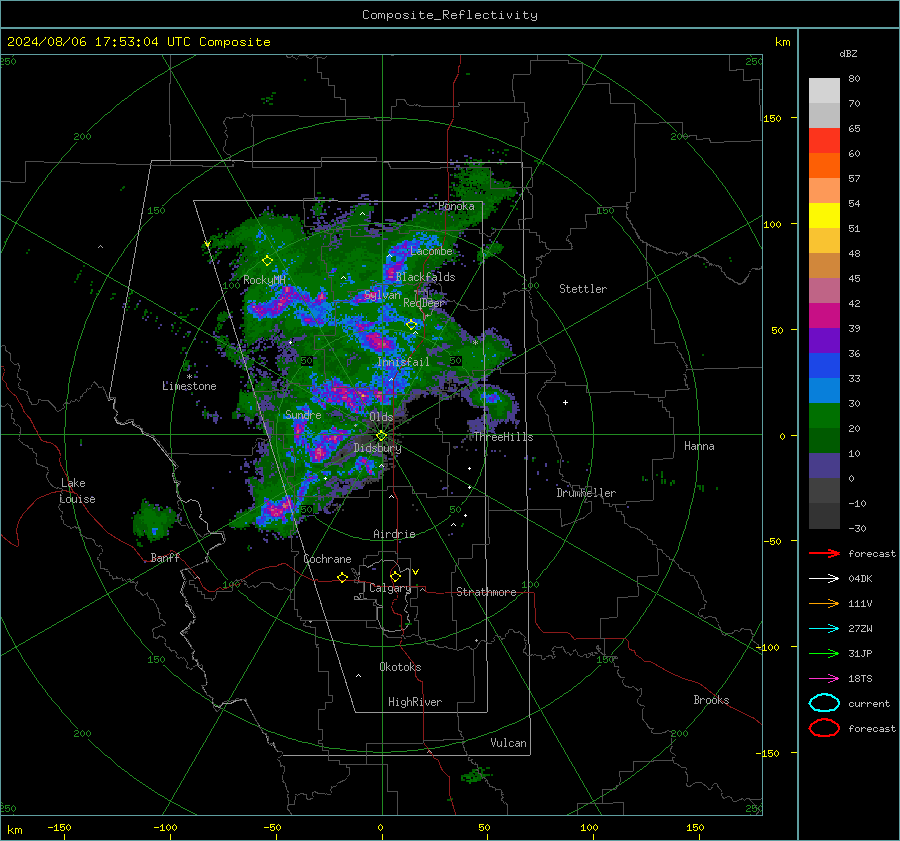Click the Okotoks city label
900x841 pixels.
tap(400, 666)
